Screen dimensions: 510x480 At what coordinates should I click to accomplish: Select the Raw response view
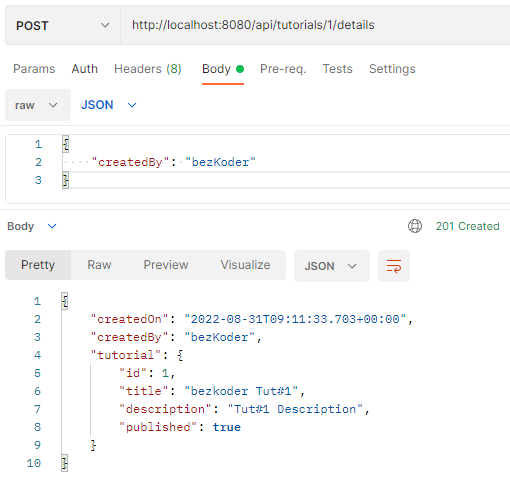coord(99,265)
